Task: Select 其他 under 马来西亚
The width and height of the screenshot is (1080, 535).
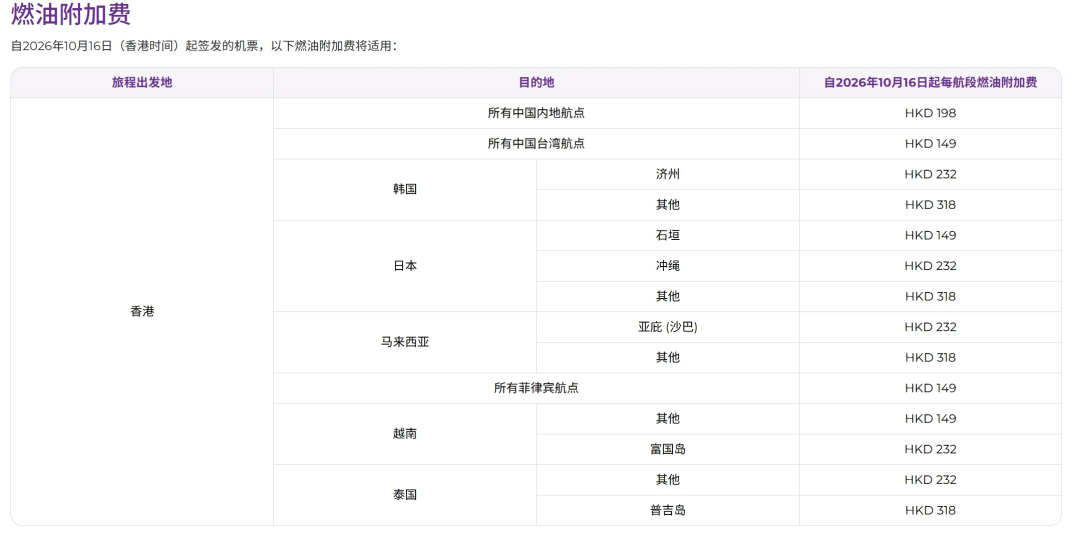Action: point(667,357)
